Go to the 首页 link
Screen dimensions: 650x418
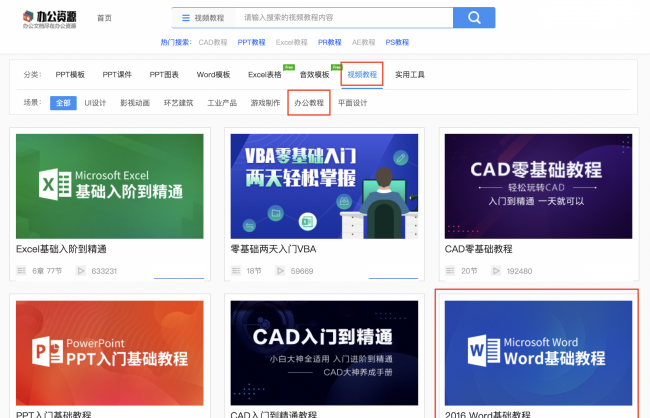coord(104,18)
